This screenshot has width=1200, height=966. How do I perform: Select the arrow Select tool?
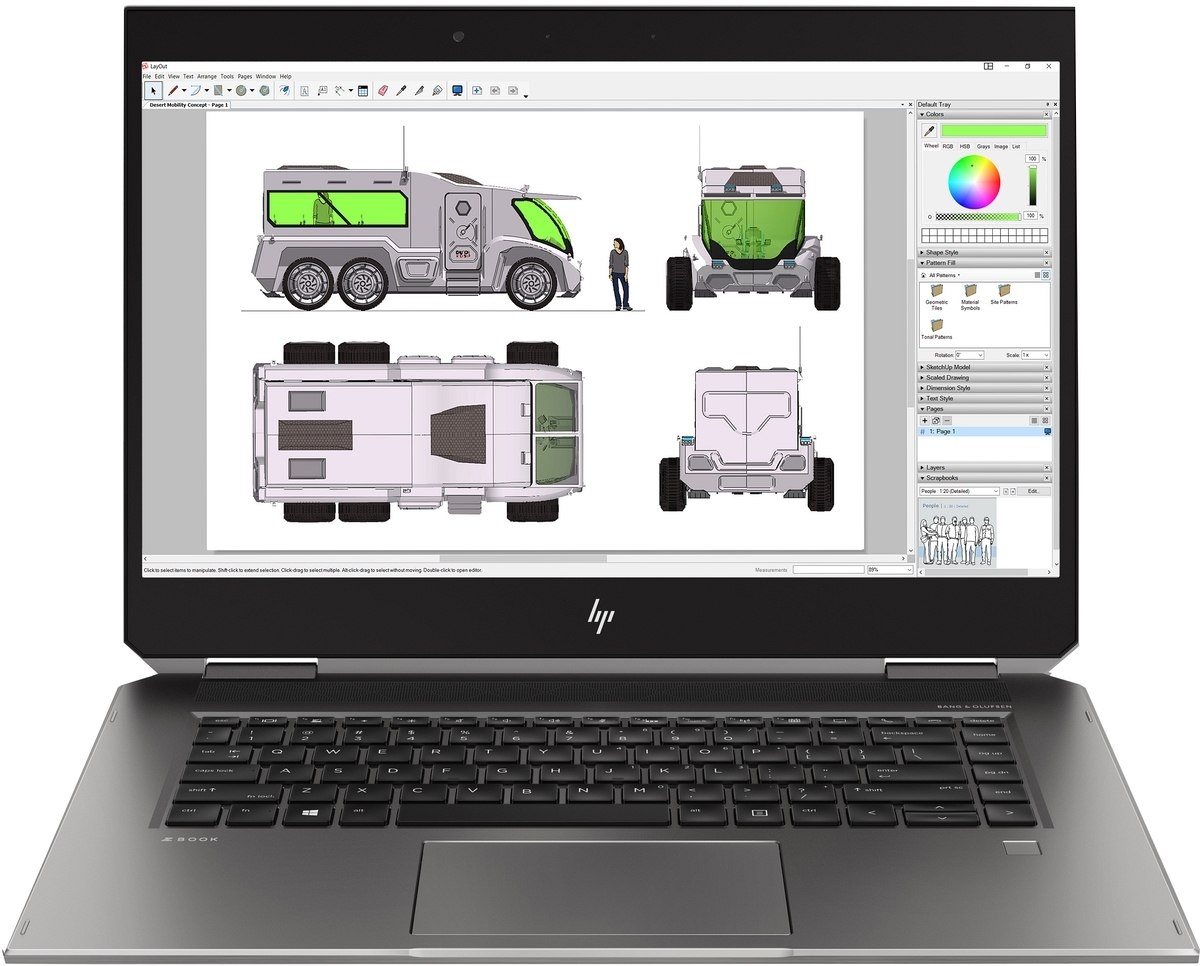pos(153,90)
